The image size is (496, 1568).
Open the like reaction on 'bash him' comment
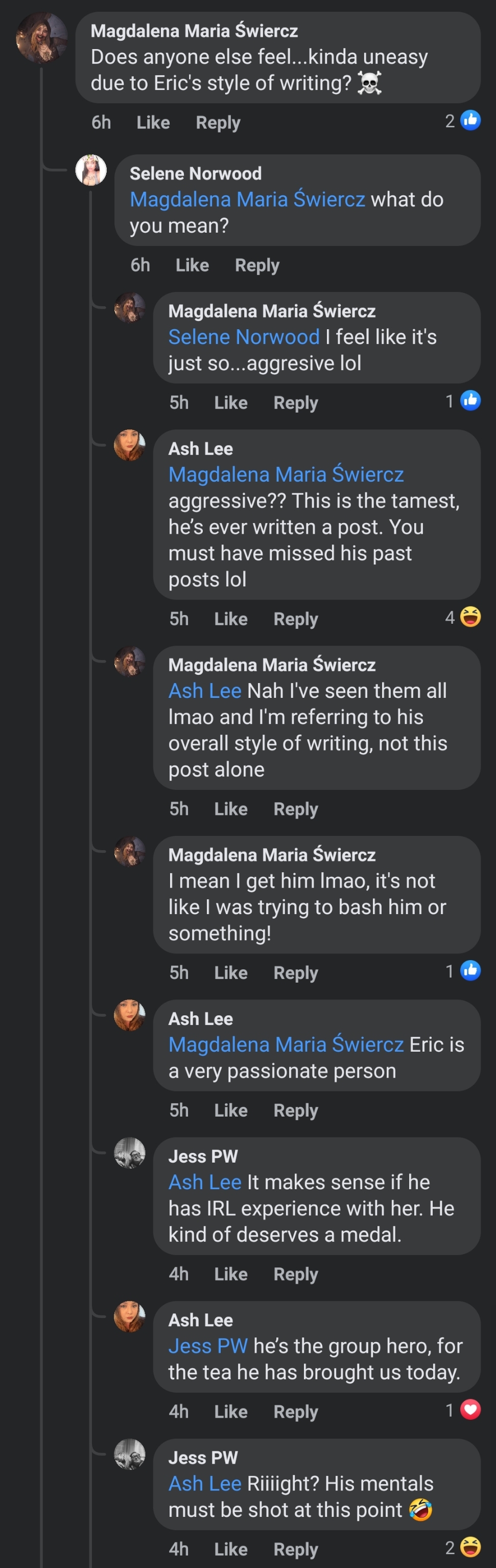[x=470, y=971]
